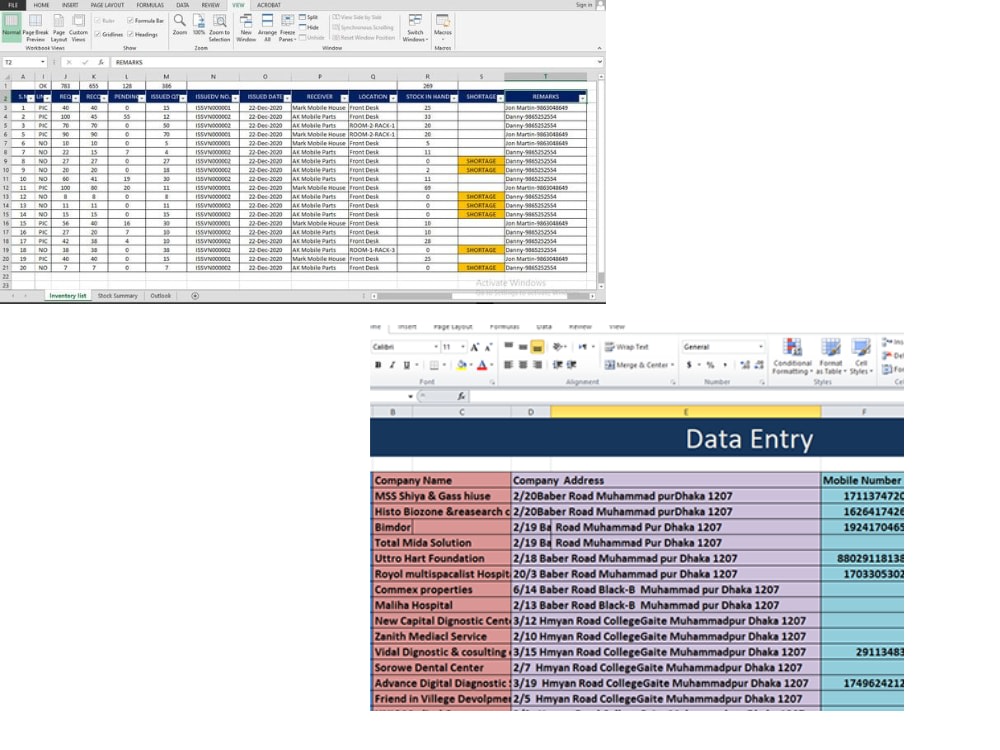Click Bottom Align icon in lower window
The image size is (1000, 750).
tap(537, 347)
